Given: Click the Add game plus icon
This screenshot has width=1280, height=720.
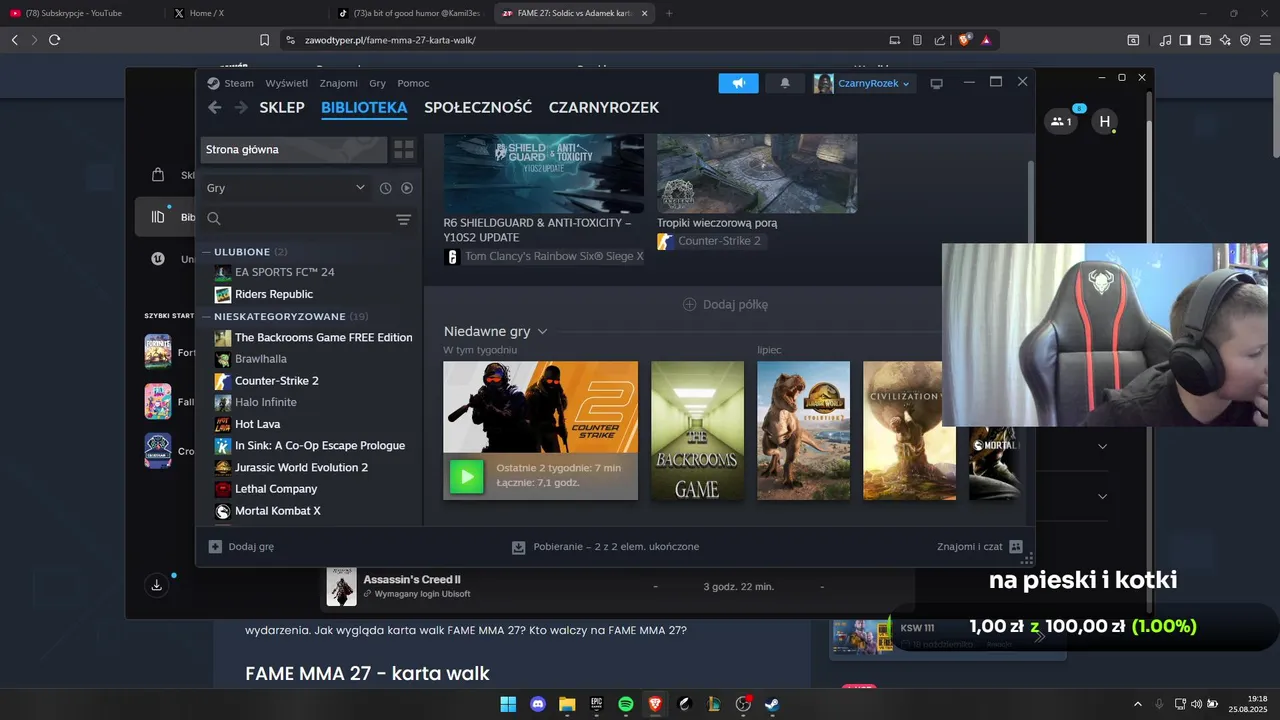Looking at the screenshot, I should point(215,547).
